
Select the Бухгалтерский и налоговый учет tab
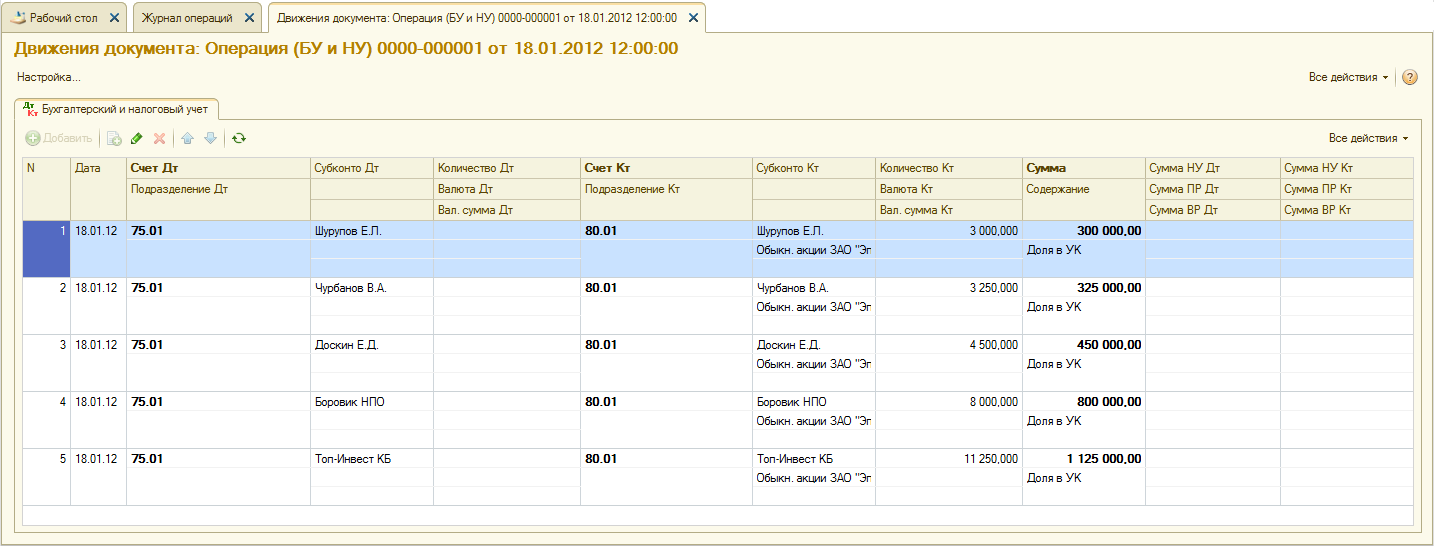click(x=117, y=108)
